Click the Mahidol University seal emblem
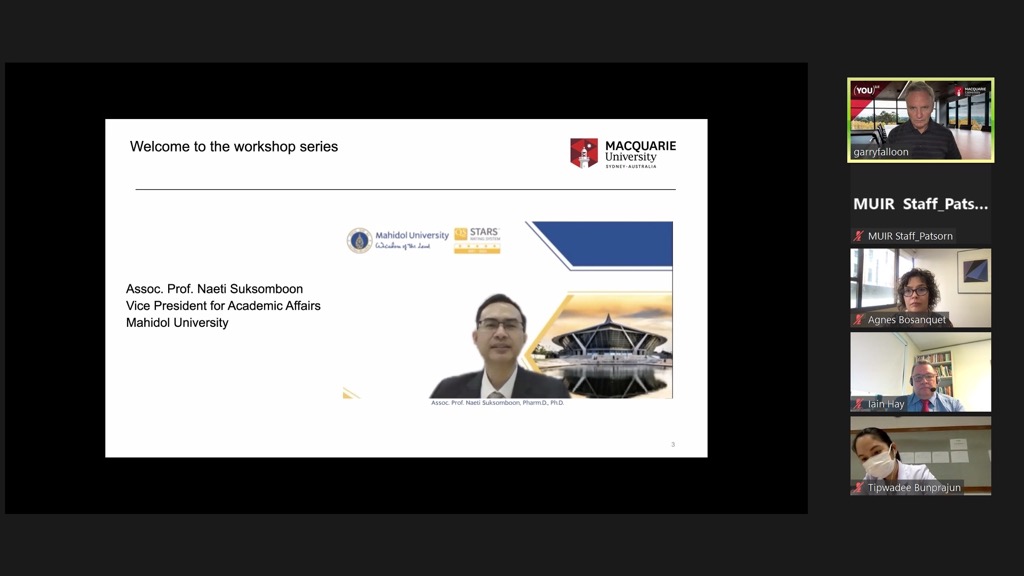The width and height of the screenshot is (1024, 576). click(359, 240)
